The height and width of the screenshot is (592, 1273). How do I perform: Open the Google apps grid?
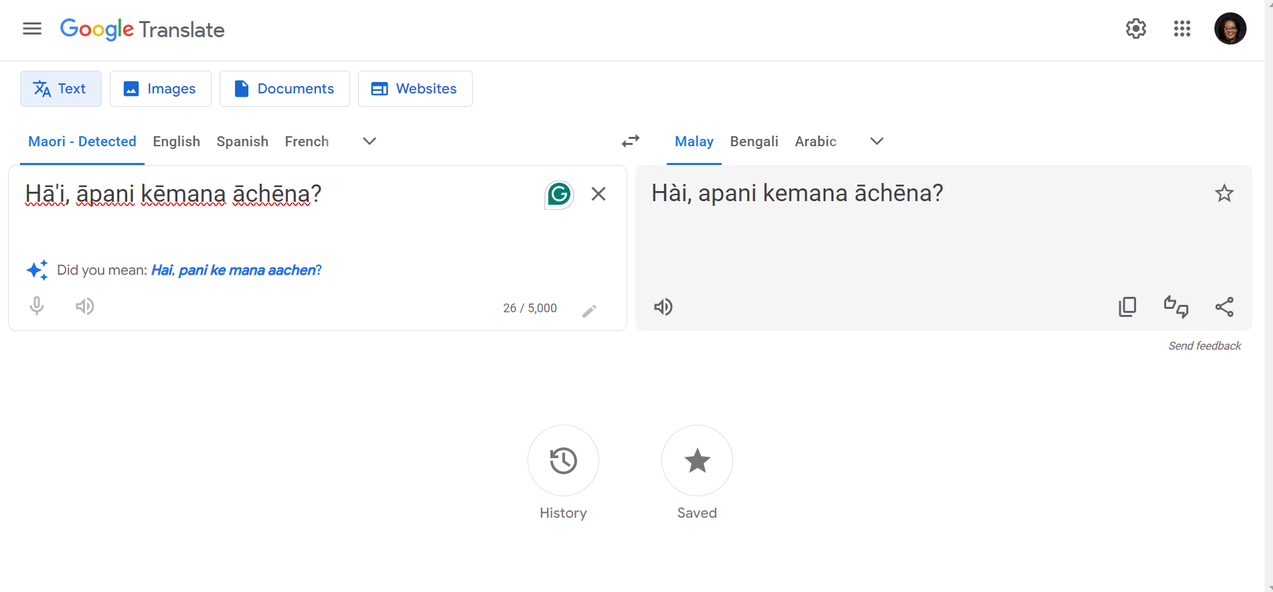pyautogui.click(x=1182, y=29)
